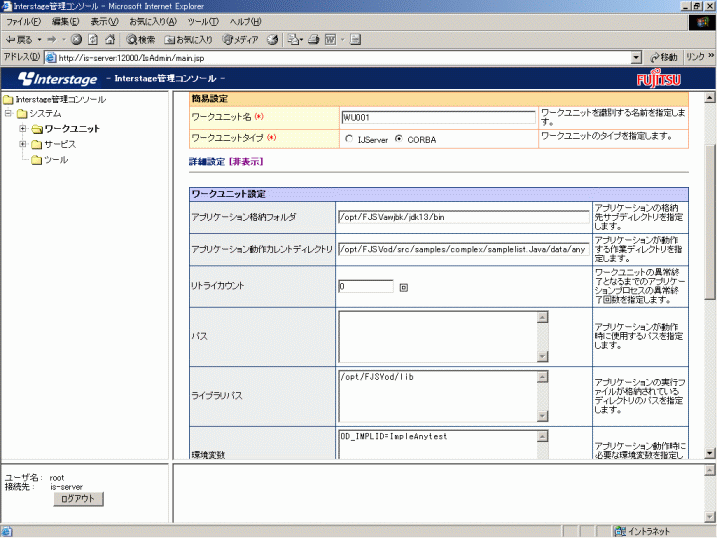Click the ライブラリパス scroll up arrow
This screenshot has height=538, width=717.
coord(542,377)
